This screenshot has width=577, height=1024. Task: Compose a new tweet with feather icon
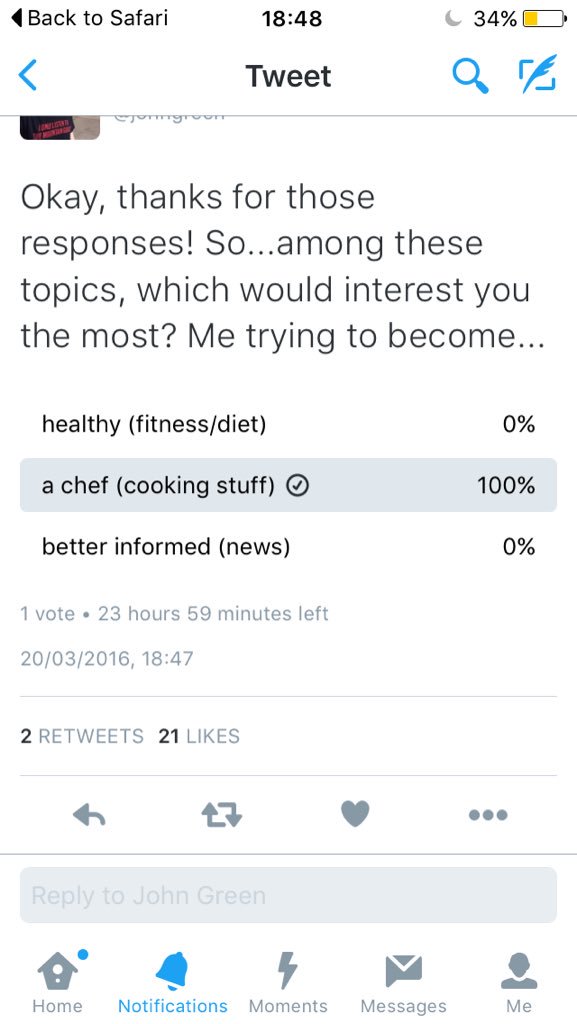tap(538, 74)
